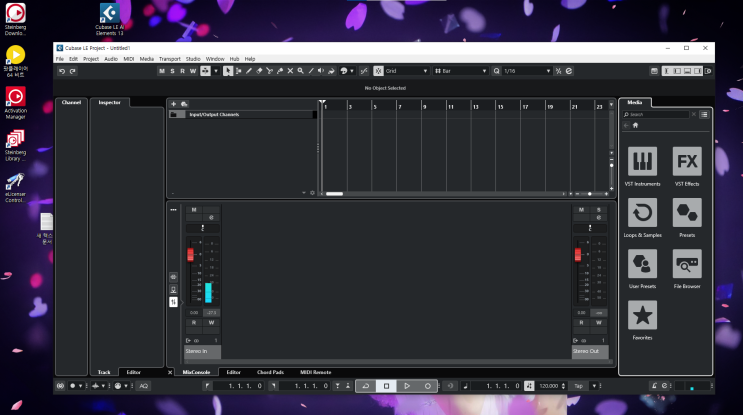Open the Presets media tile
Viewport: 743px width, 415px height.
coord(686,212)
